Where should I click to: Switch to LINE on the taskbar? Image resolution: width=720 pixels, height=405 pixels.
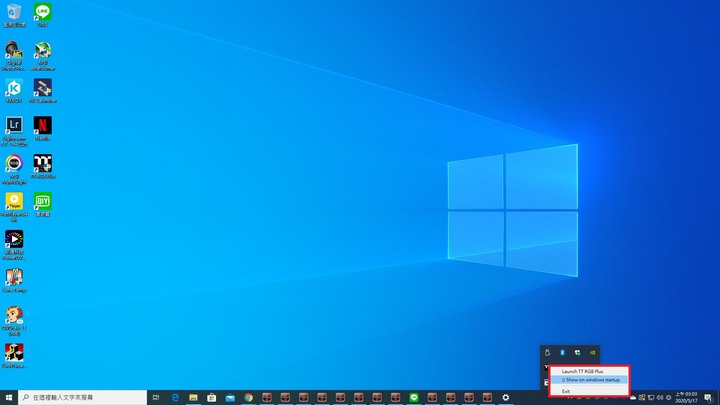click(x=414, y=397)
